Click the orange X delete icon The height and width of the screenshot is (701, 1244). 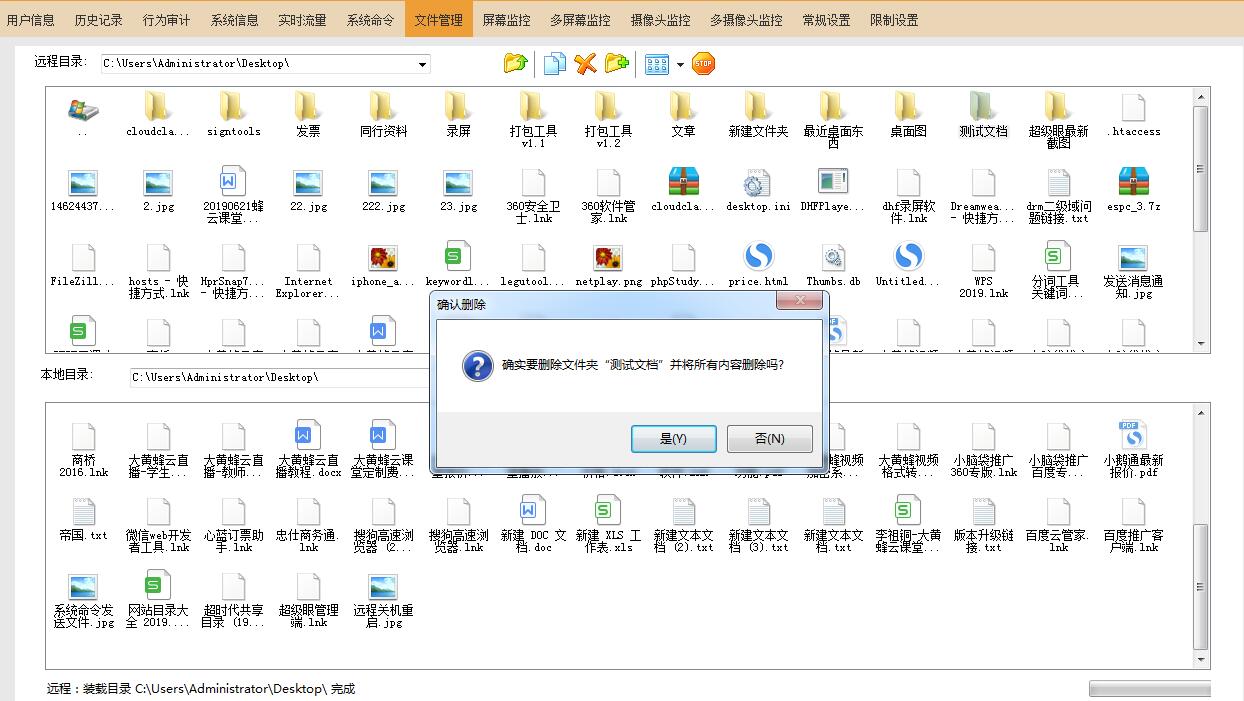586,64
